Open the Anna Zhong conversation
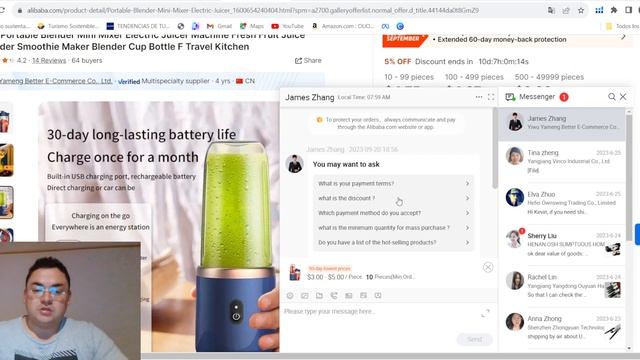 [562, 327]
